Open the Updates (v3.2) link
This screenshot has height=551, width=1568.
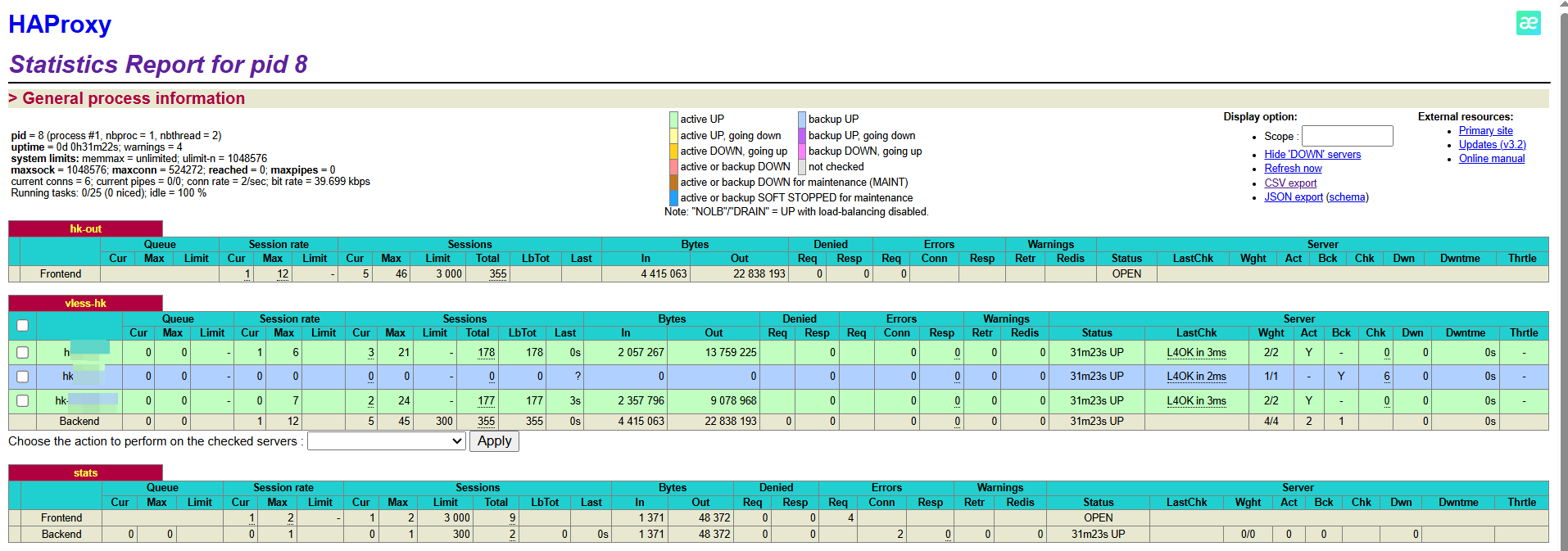pyautogui.click(x=1492, y=145)
